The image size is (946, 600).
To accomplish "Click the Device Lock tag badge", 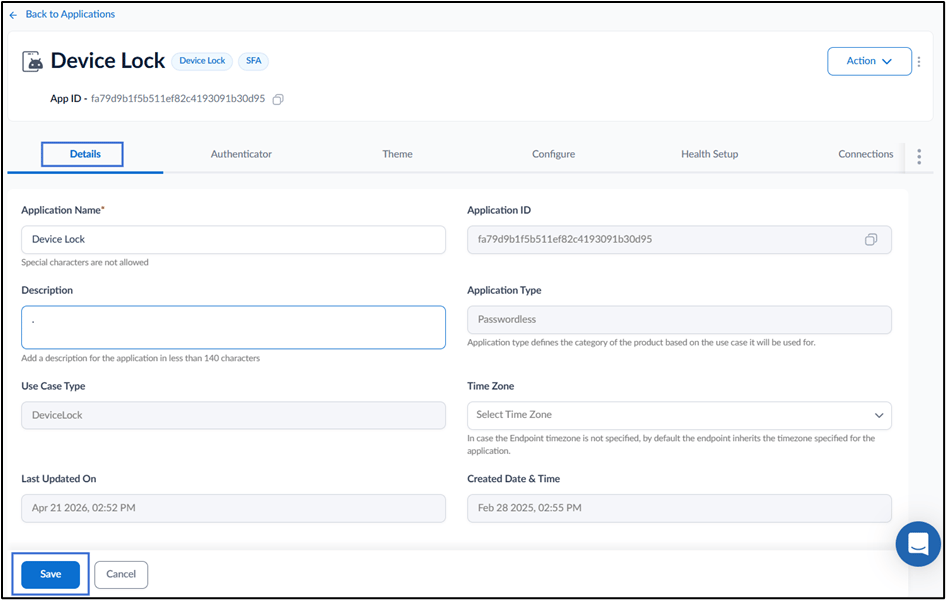I will 202,61.
